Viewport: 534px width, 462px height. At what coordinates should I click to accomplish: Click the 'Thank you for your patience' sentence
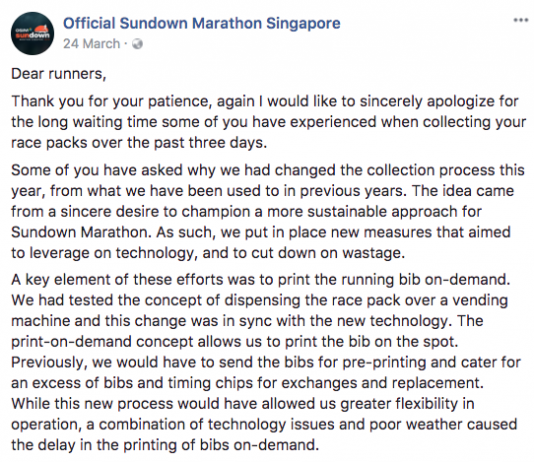click(112, 101)
